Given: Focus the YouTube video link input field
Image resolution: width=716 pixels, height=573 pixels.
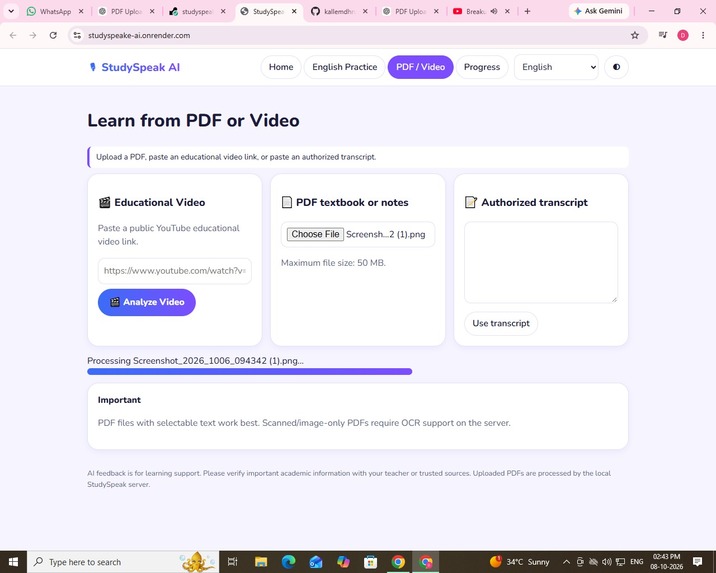Looking at the screenshot, I should tap(174, 271).
